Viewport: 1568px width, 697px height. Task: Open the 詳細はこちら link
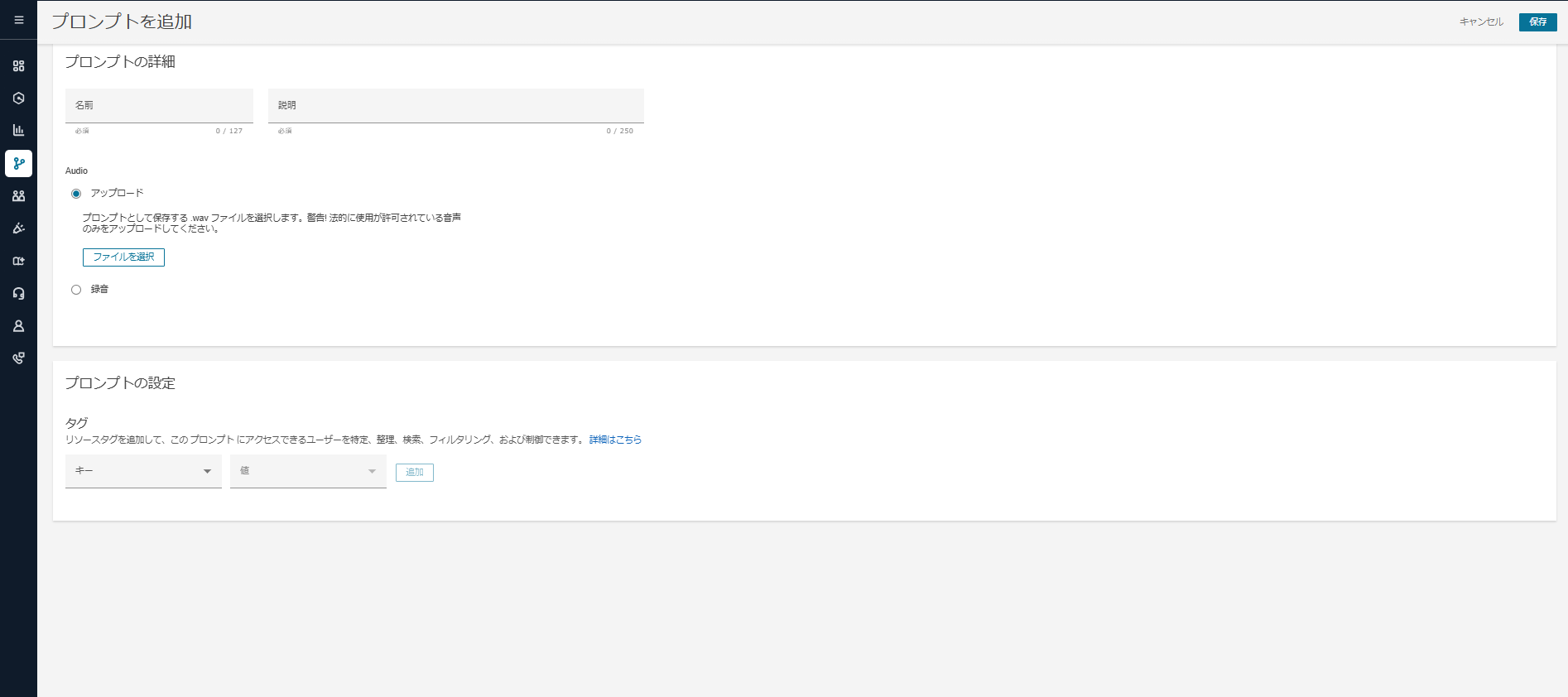pyautogui.click(x=615, y=440)
